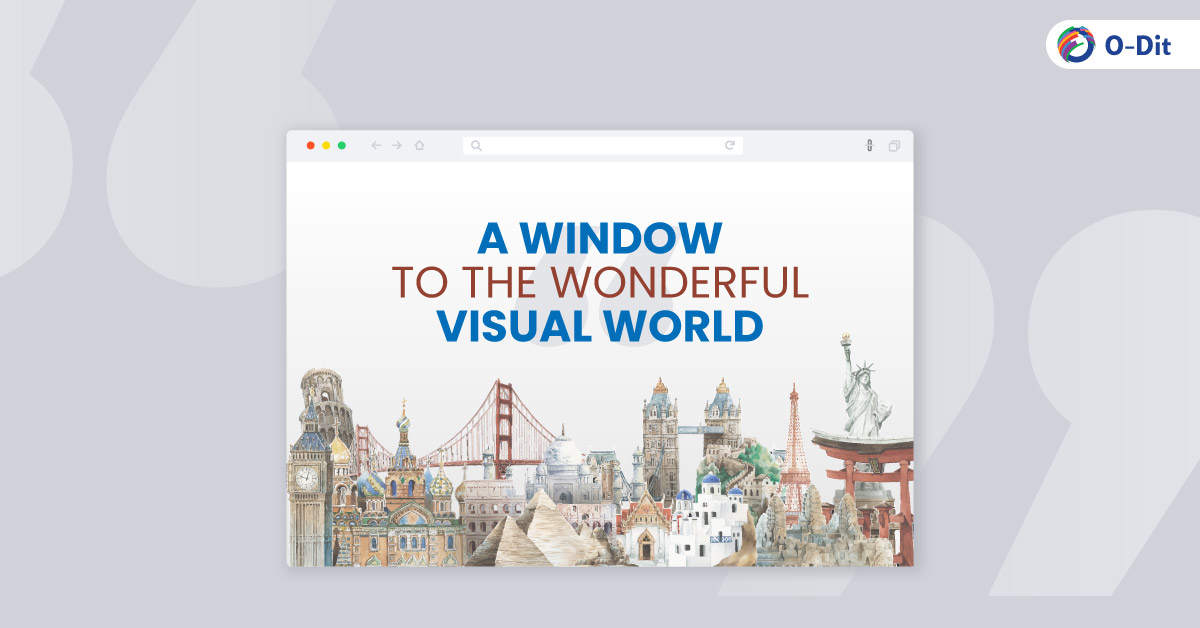Click the search magnifier in the address bar
The image size is (1200, 628).
[x=475, y=144]
